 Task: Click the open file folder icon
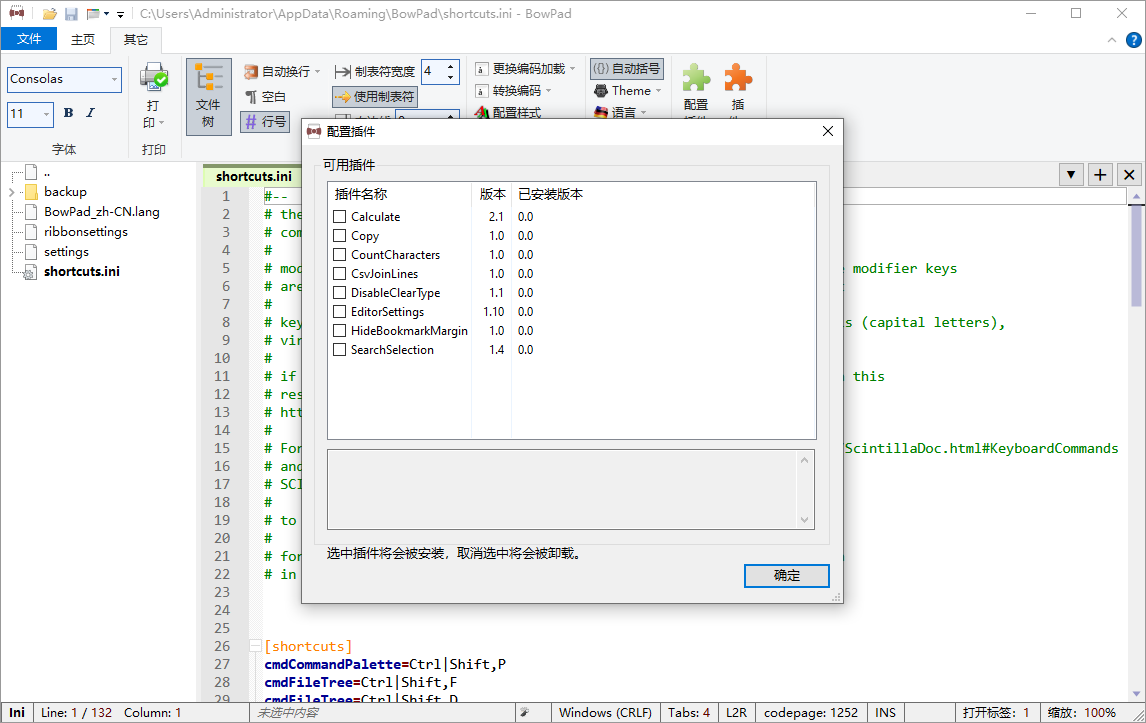(x=48, y=14)
